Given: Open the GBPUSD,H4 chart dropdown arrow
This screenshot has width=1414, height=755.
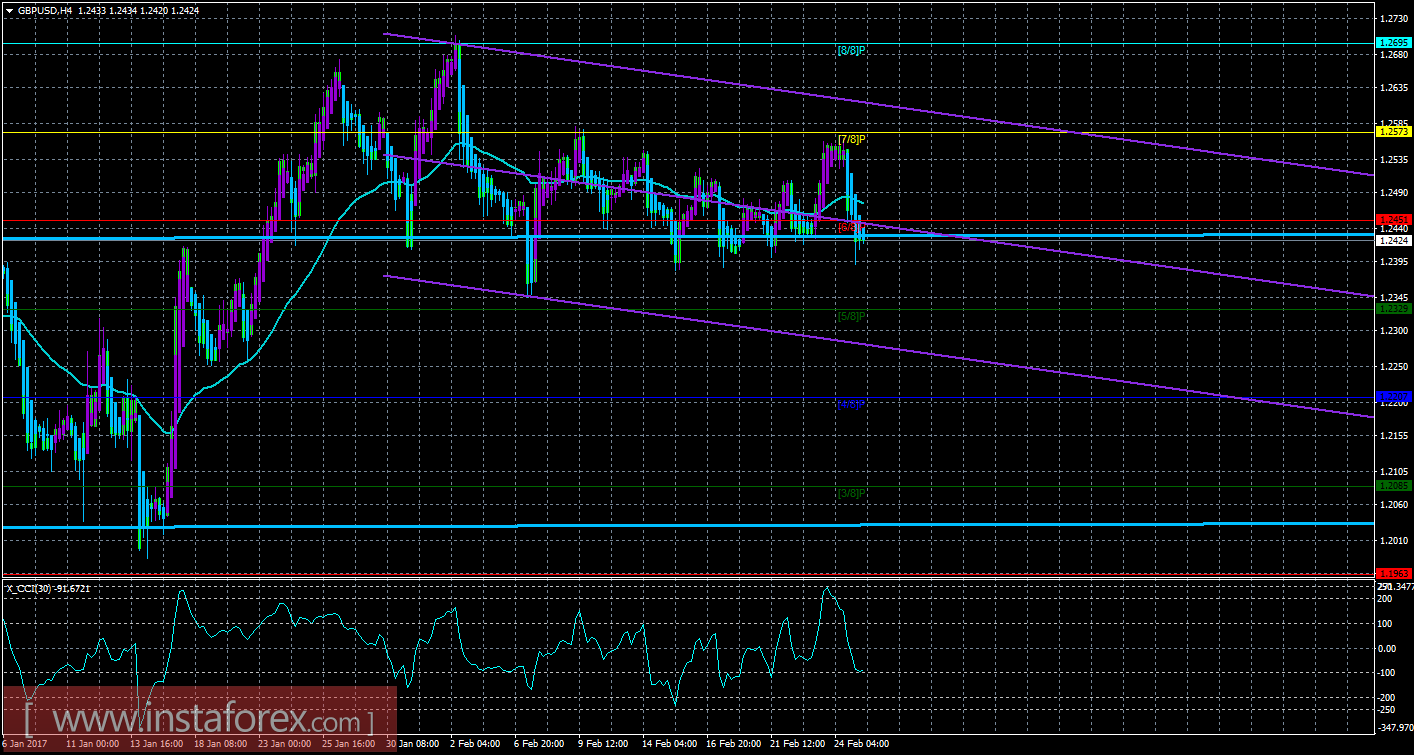Looking at the screenshot, I should (x=10, y=13).
